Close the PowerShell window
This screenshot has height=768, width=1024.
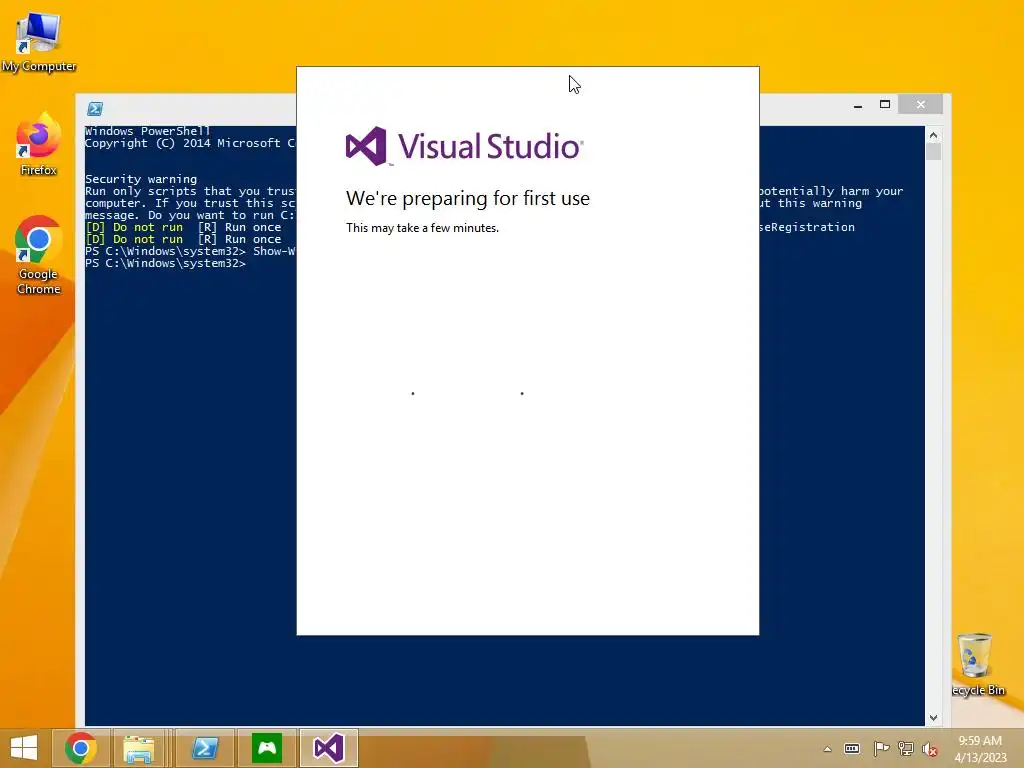pyautogui.click(x=920, y=104)
